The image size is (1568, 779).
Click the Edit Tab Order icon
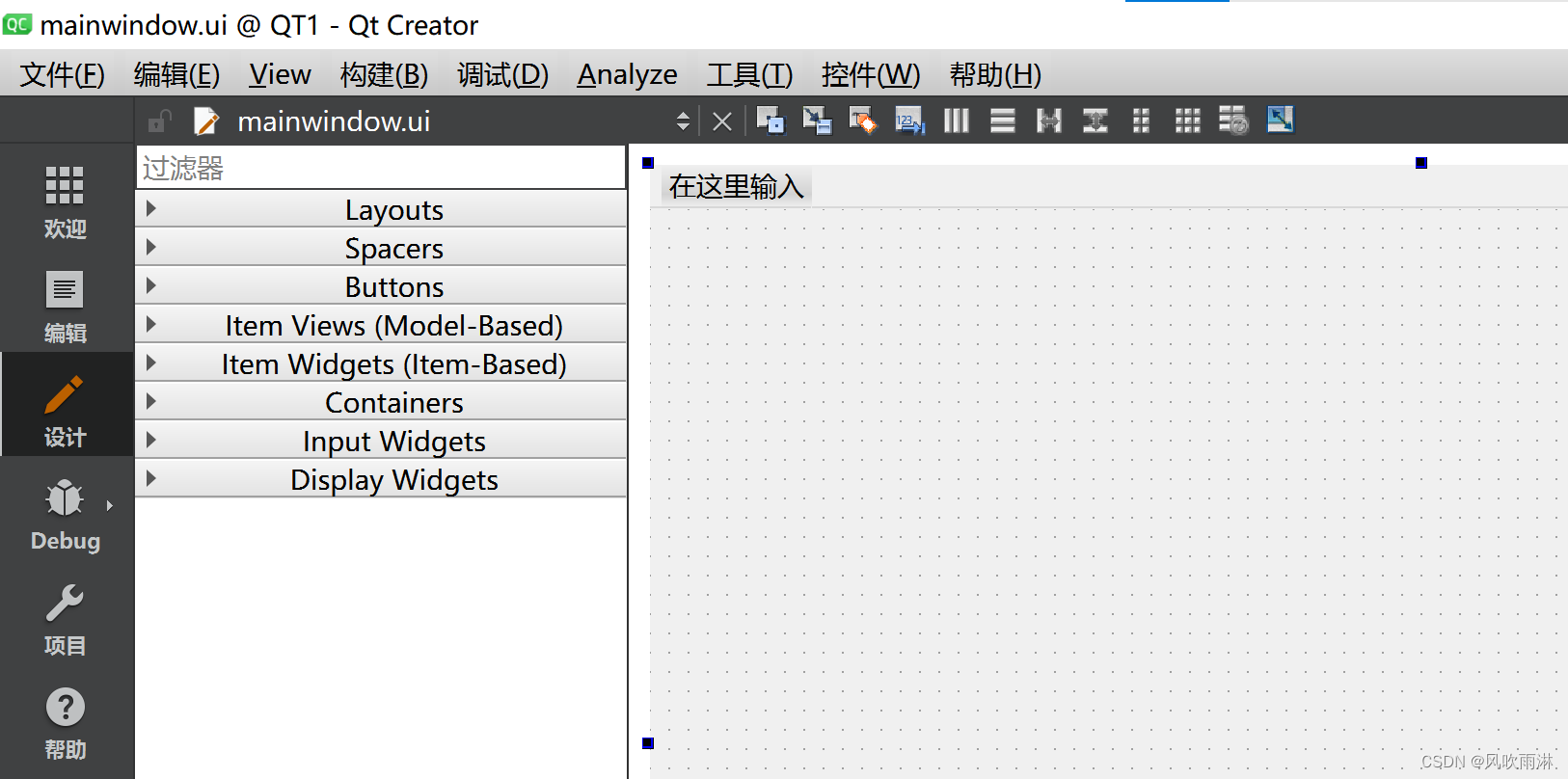pyautogui.click(x=909, y=121)
